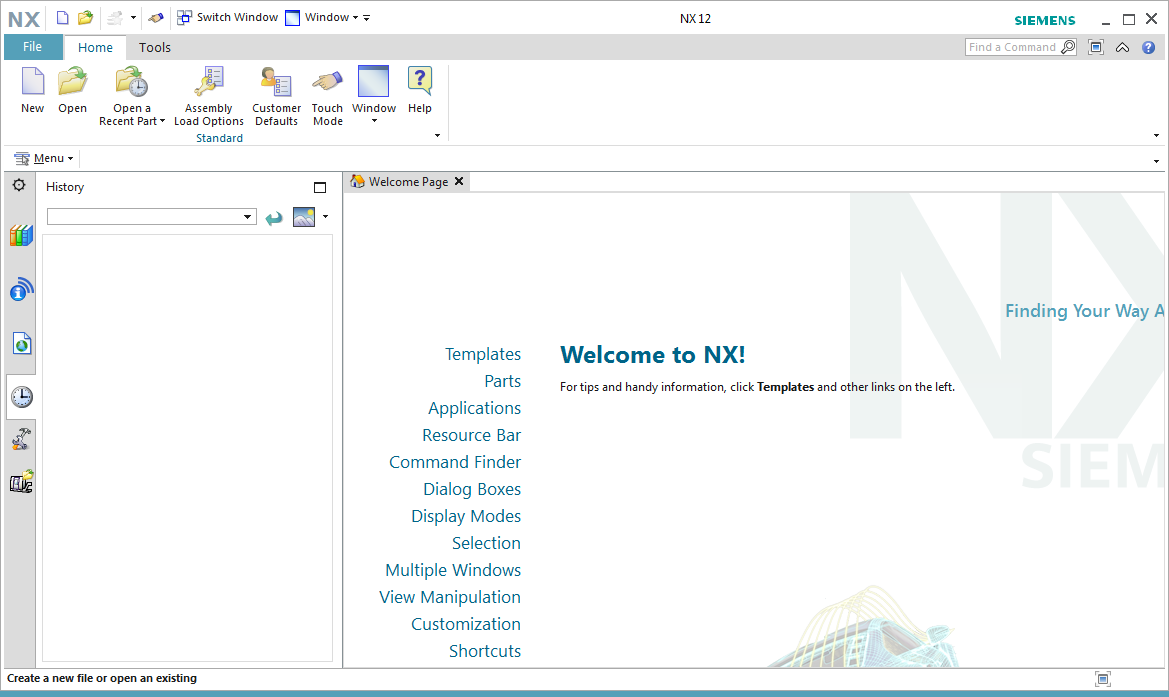Open the Roles tab icon
This screenshot has height=697, width=1169.
tap(21, 482)
